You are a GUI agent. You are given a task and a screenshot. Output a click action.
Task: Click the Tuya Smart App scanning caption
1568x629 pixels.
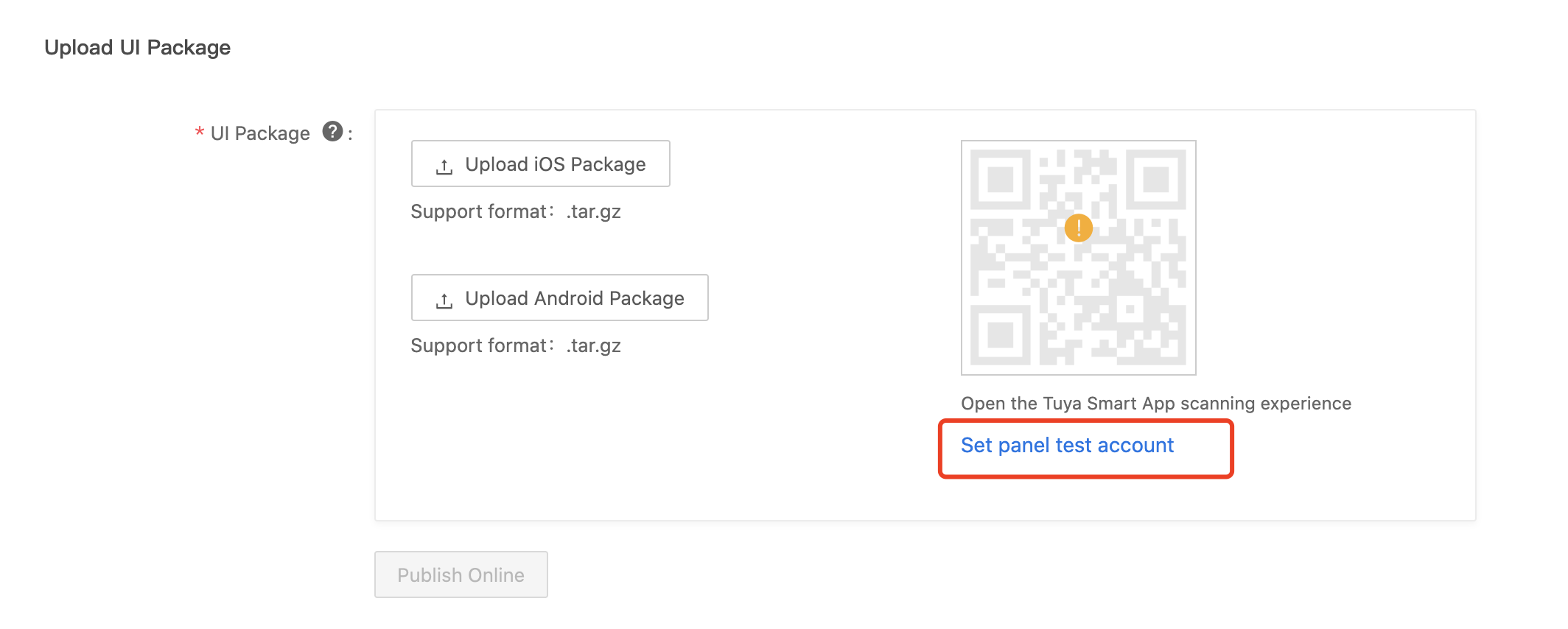pos(1156,404)
